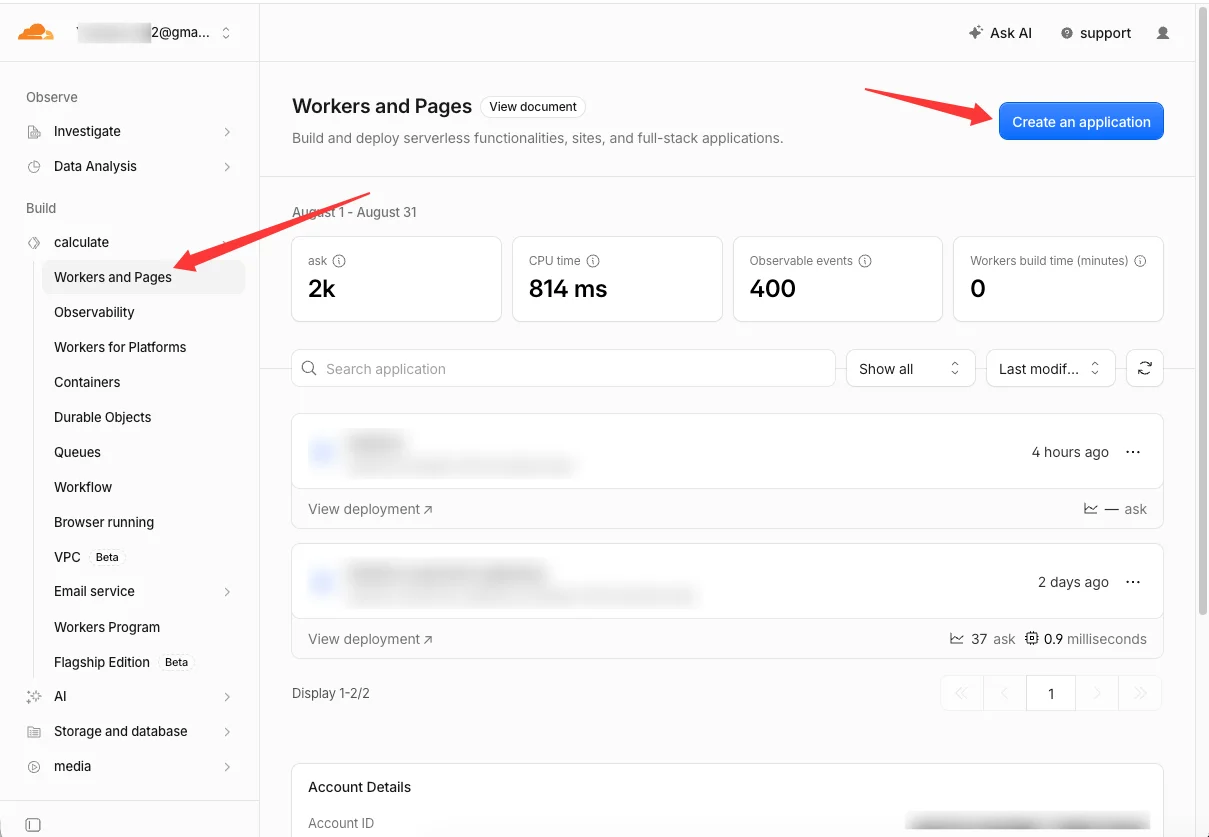Open the more menu for 2 days ago app
The image size is (1209, 837).
[x=1133, y=582]
